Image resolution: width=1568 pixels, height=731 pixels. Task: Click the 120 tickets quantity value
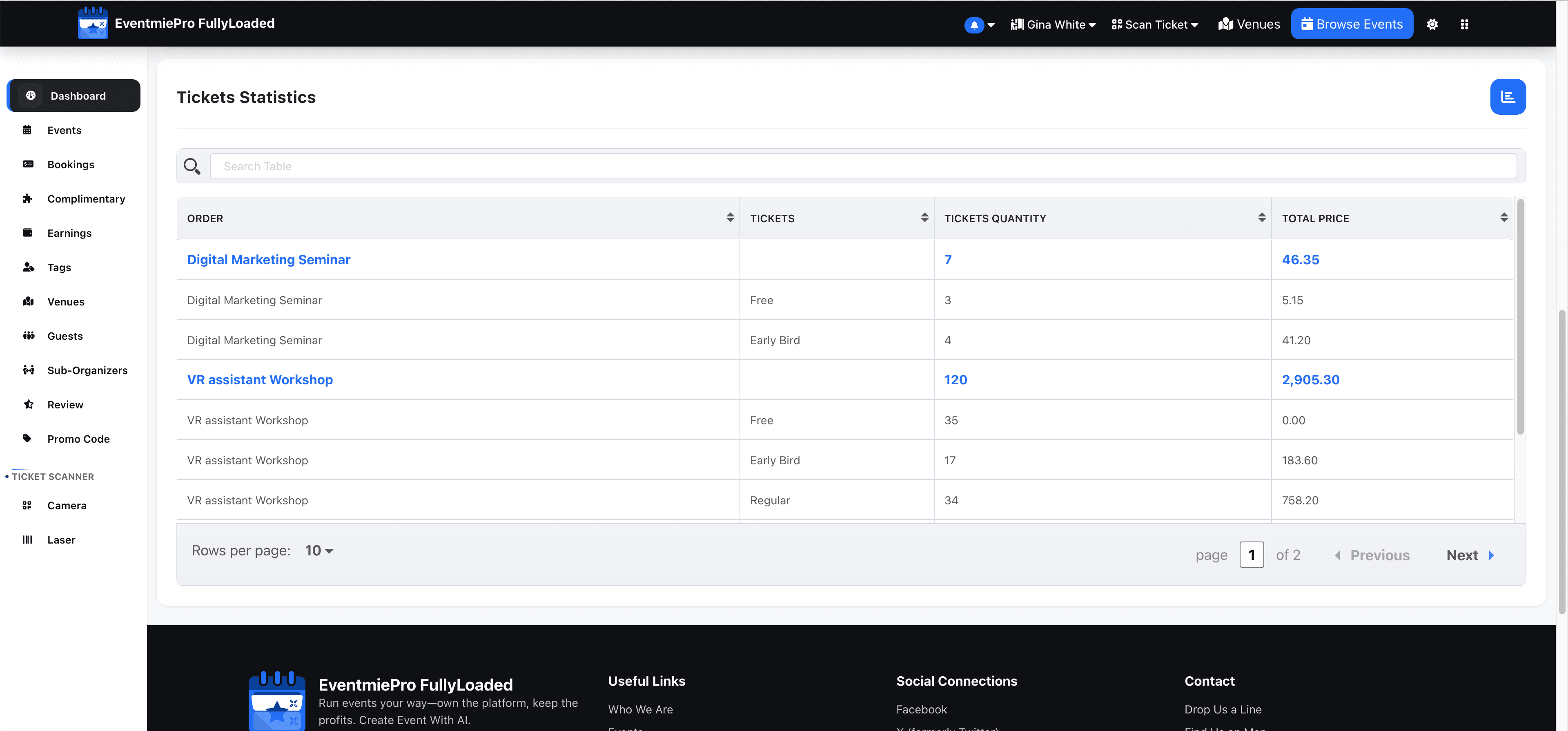955,379
